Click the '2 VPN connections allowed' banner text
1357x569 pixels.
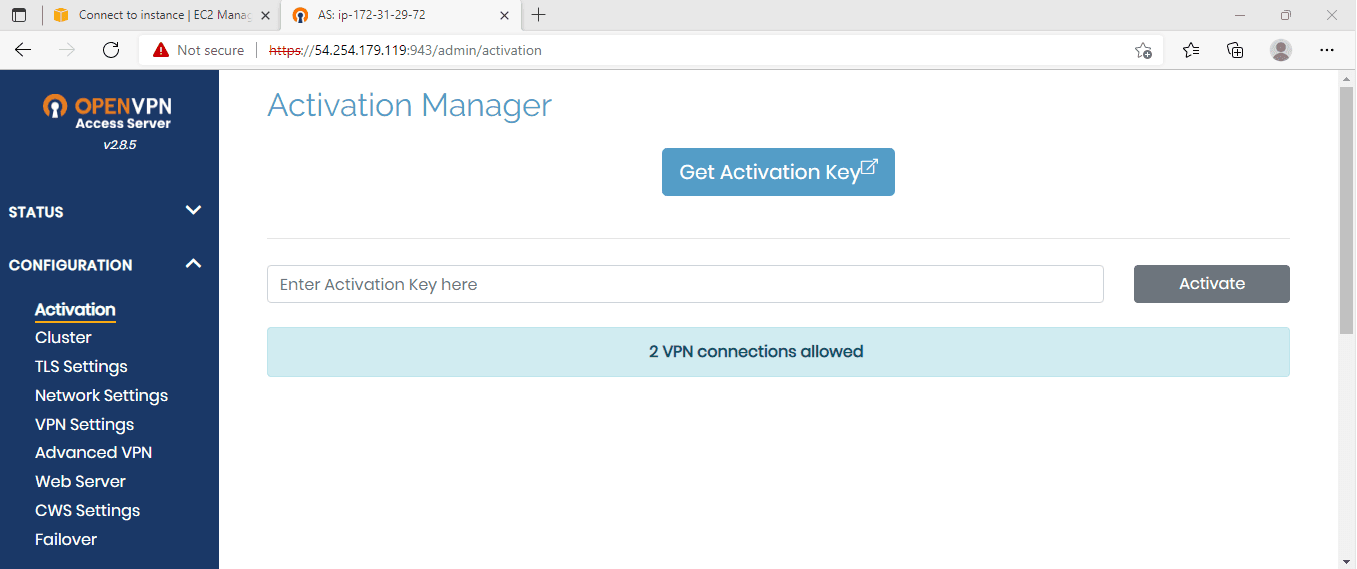click(756, 352)
